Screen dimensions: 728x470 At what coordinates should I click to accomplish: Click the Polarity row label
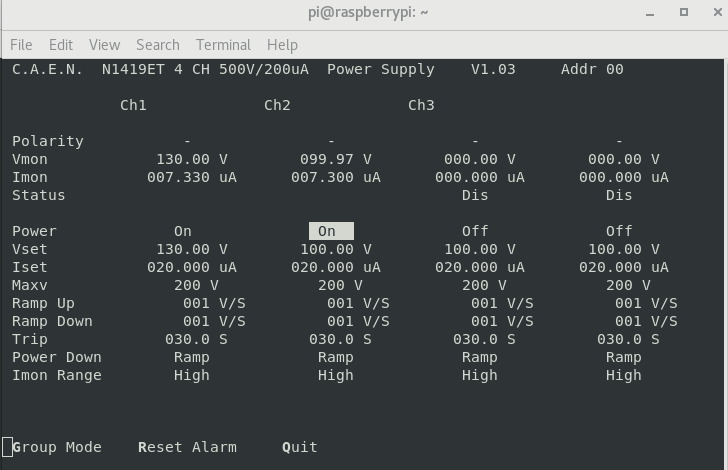tap(48, 141)
